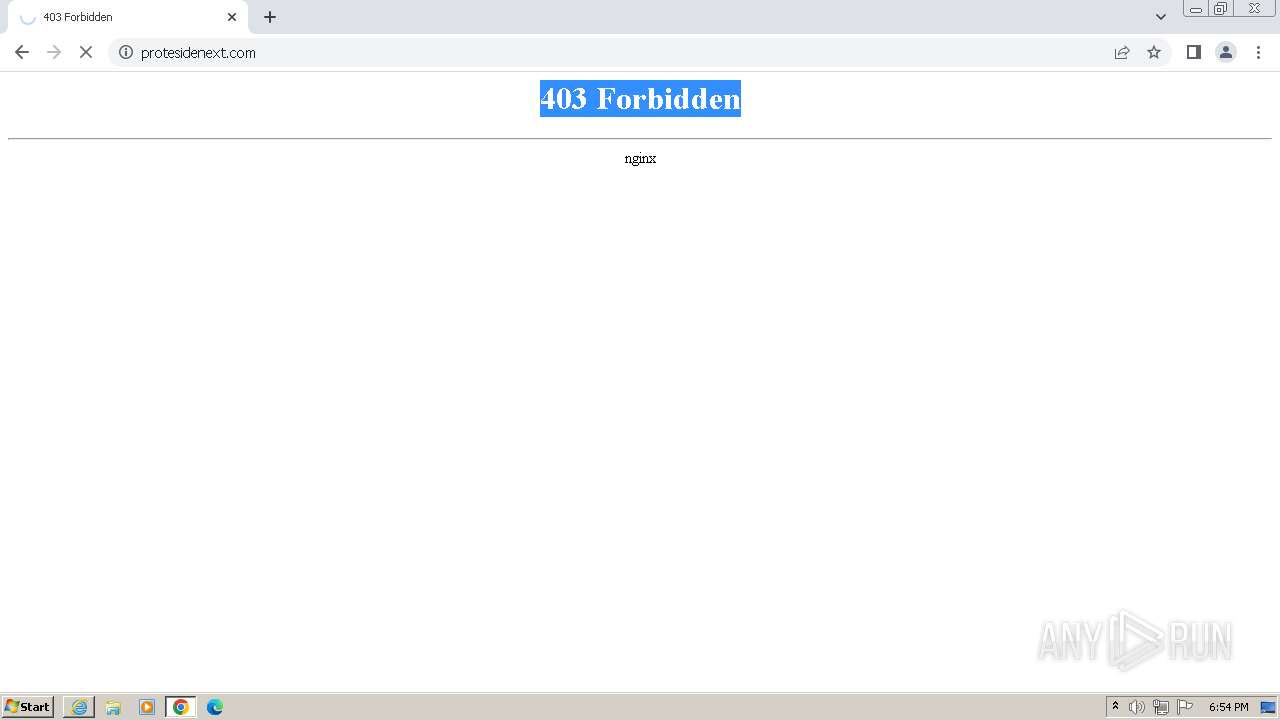Screen dimensions: 1280x720
Task: Minimize the Chrome window
Action: pos(1196,9)
